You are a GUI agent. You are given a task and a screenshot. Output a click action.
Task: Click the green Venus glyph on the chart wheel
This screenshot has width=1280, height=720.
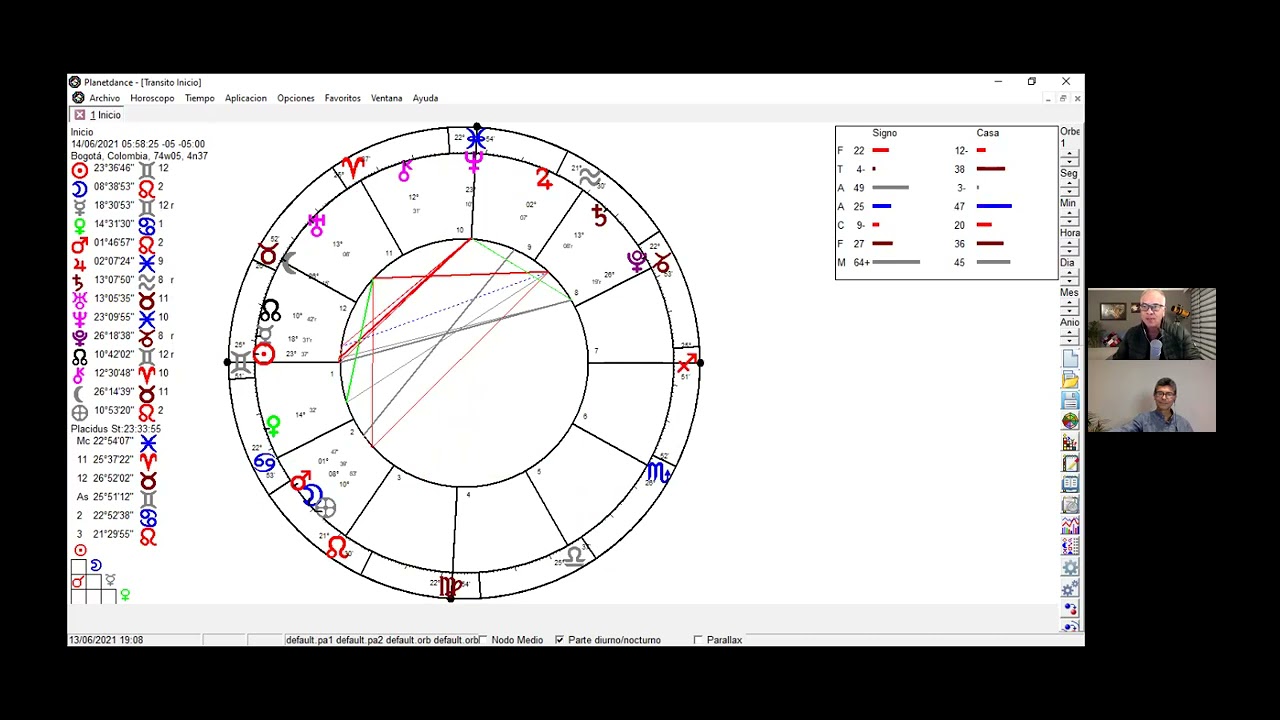click(273, 427)
